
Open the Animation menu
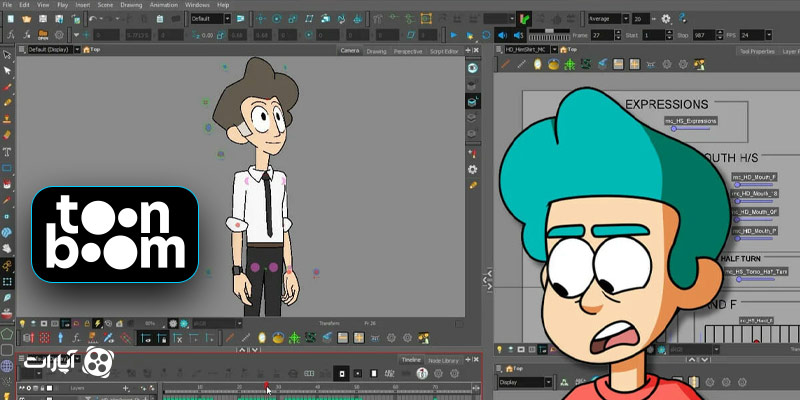click(161, 5)
